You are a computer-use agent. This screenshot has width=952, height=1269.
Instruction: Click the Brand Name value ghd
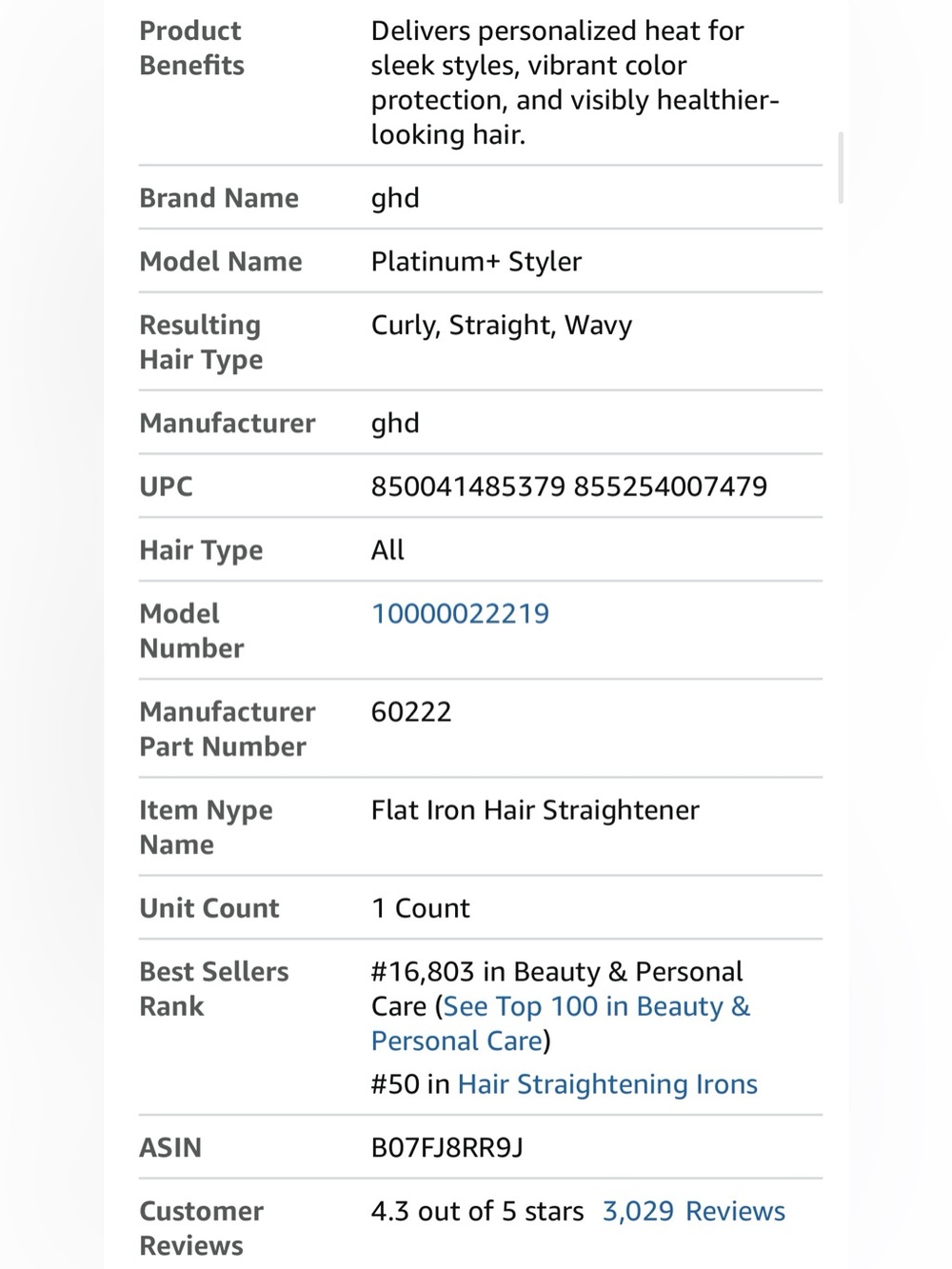tap(395, 199)
